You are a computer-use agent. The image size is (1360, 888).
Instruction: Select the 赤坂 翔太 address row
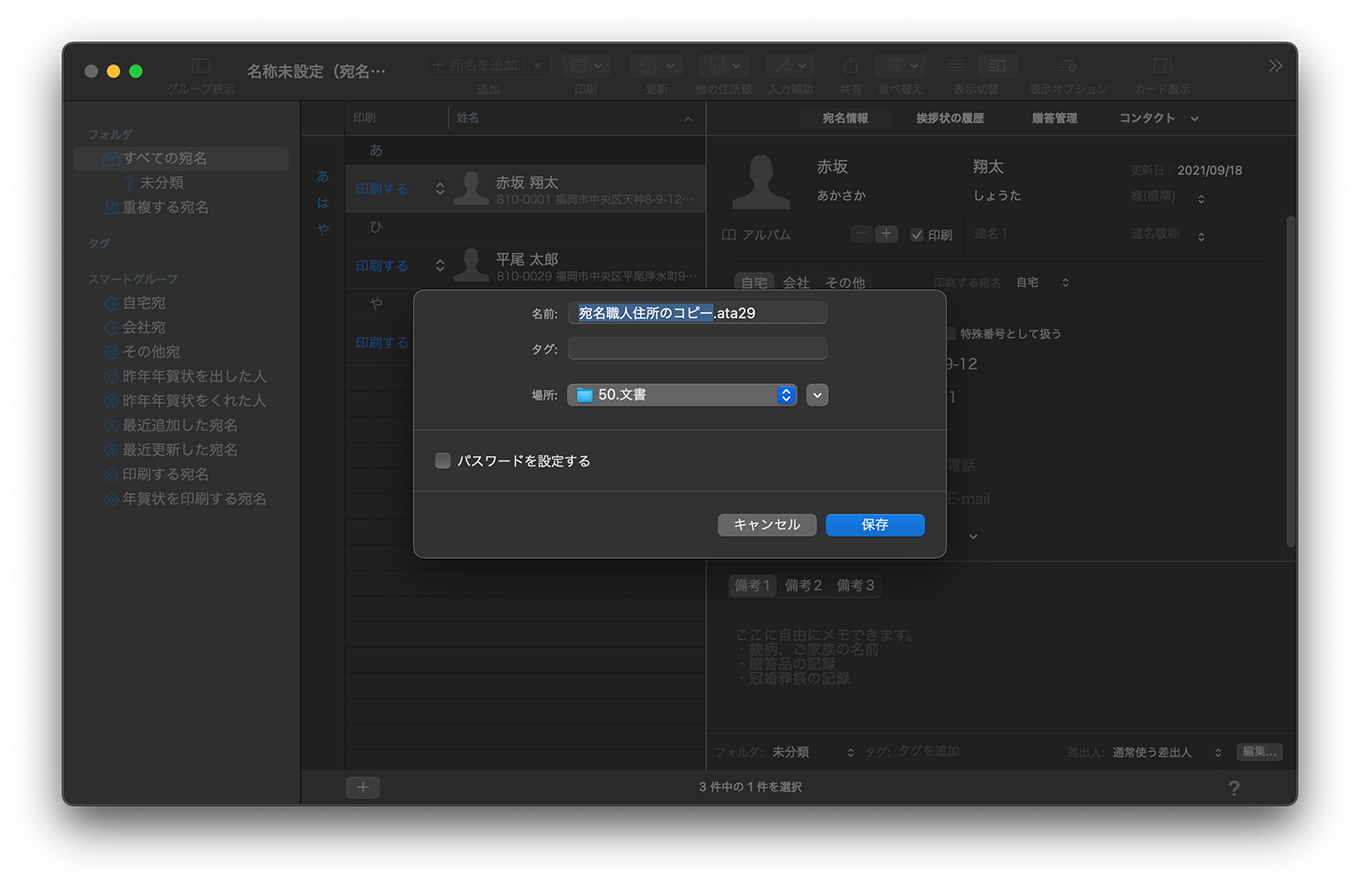point(525,189)
